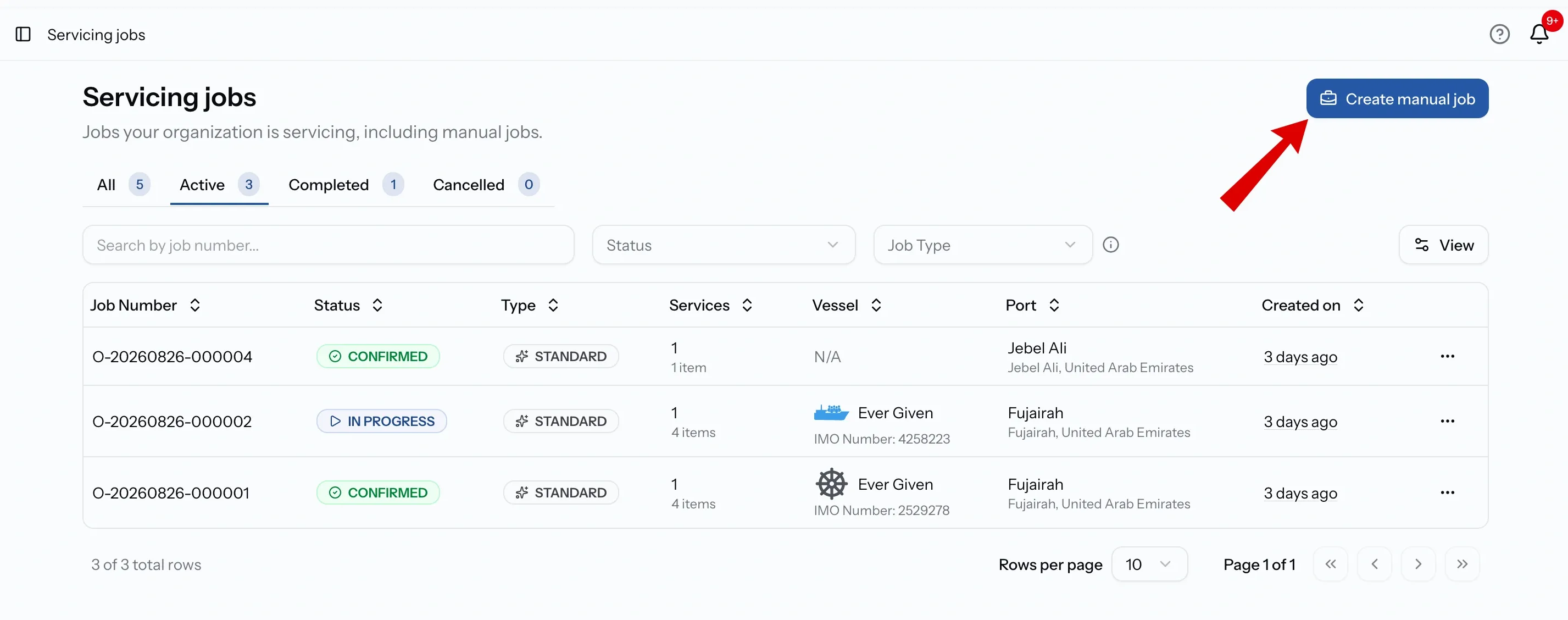Open actions menu for job O-20260826-000004
This screenshot has width=1568, height=620.
[1447, 356]
